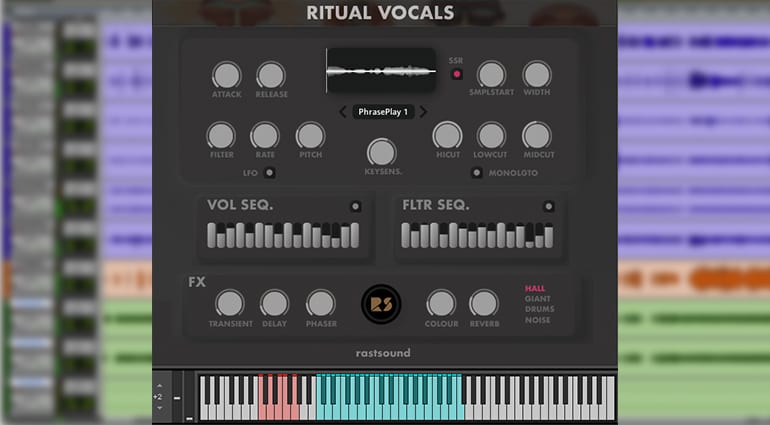Enable the VOL SEQ. power toggle
The height and width of the screenshot is (425, 770).
coord(356,206)
